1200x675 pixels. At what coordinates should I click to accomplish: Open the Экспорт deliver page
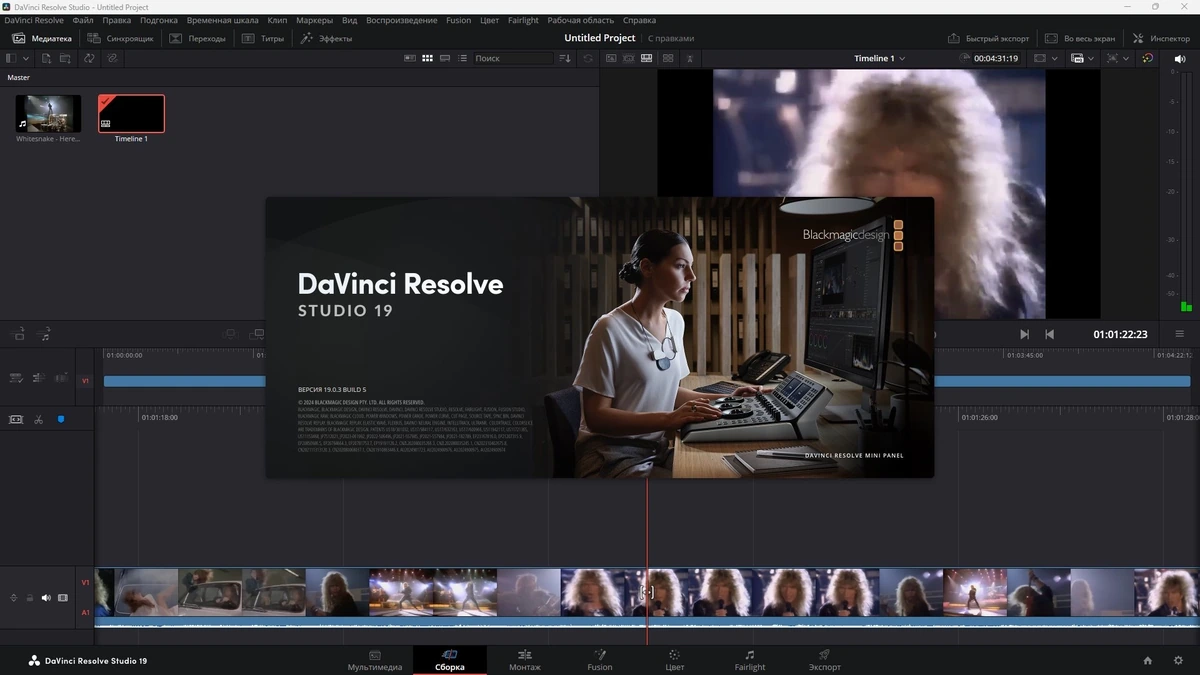pyautogui.click(x=825, y=660)
